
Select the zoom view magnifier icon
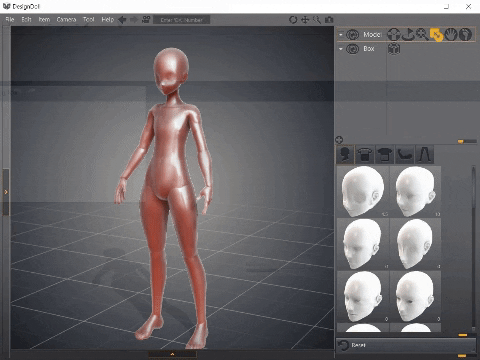[317, 20]
